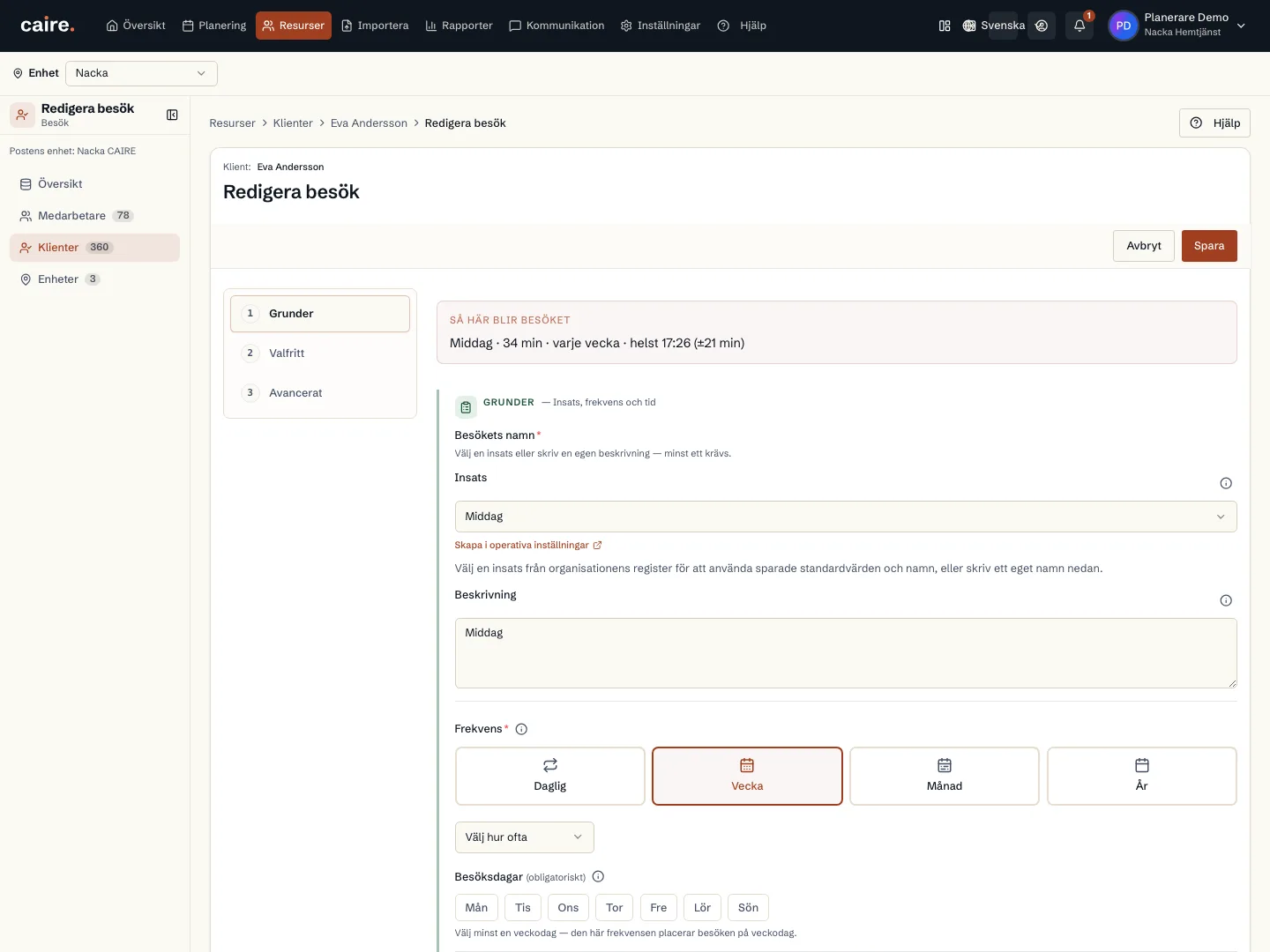
Task: Open the Planering menu
Action: coord(214,26)
